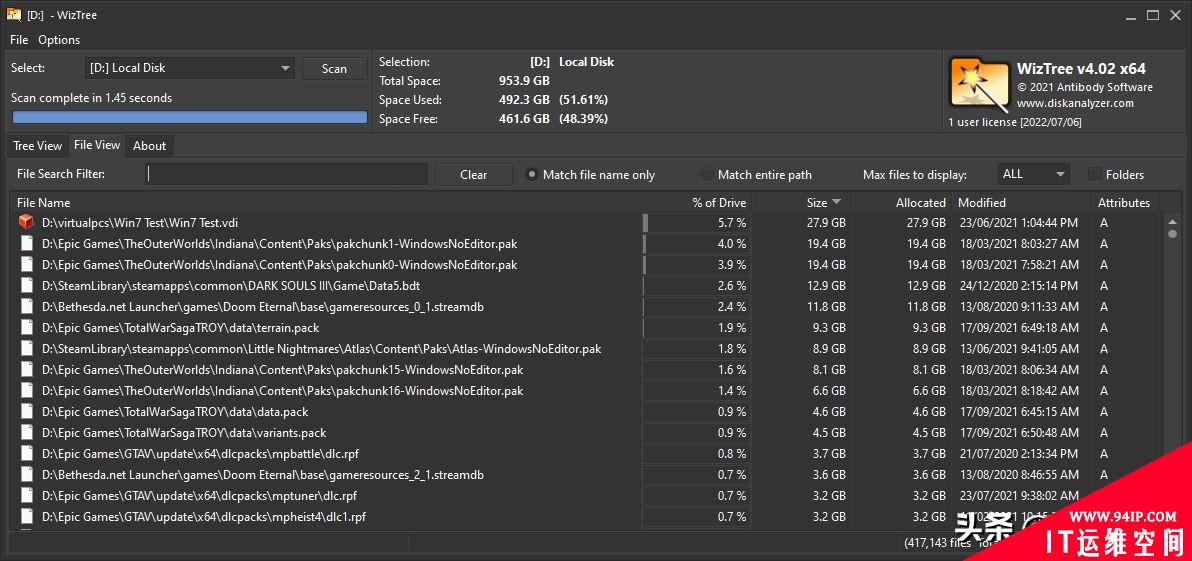Click file icon for pakchunk1-WindowsNoEditor.pak
Image resolution: width=1192 pixels, height=561 pixels.
(x=27, y=244)
